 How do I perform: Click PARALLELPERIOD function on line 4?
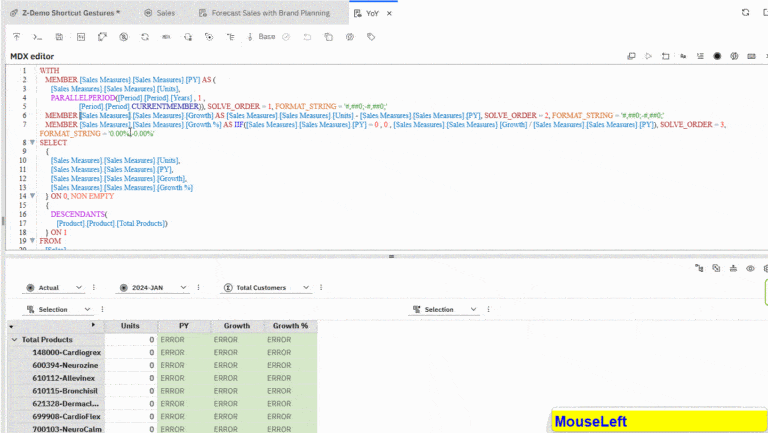point(83,97)
